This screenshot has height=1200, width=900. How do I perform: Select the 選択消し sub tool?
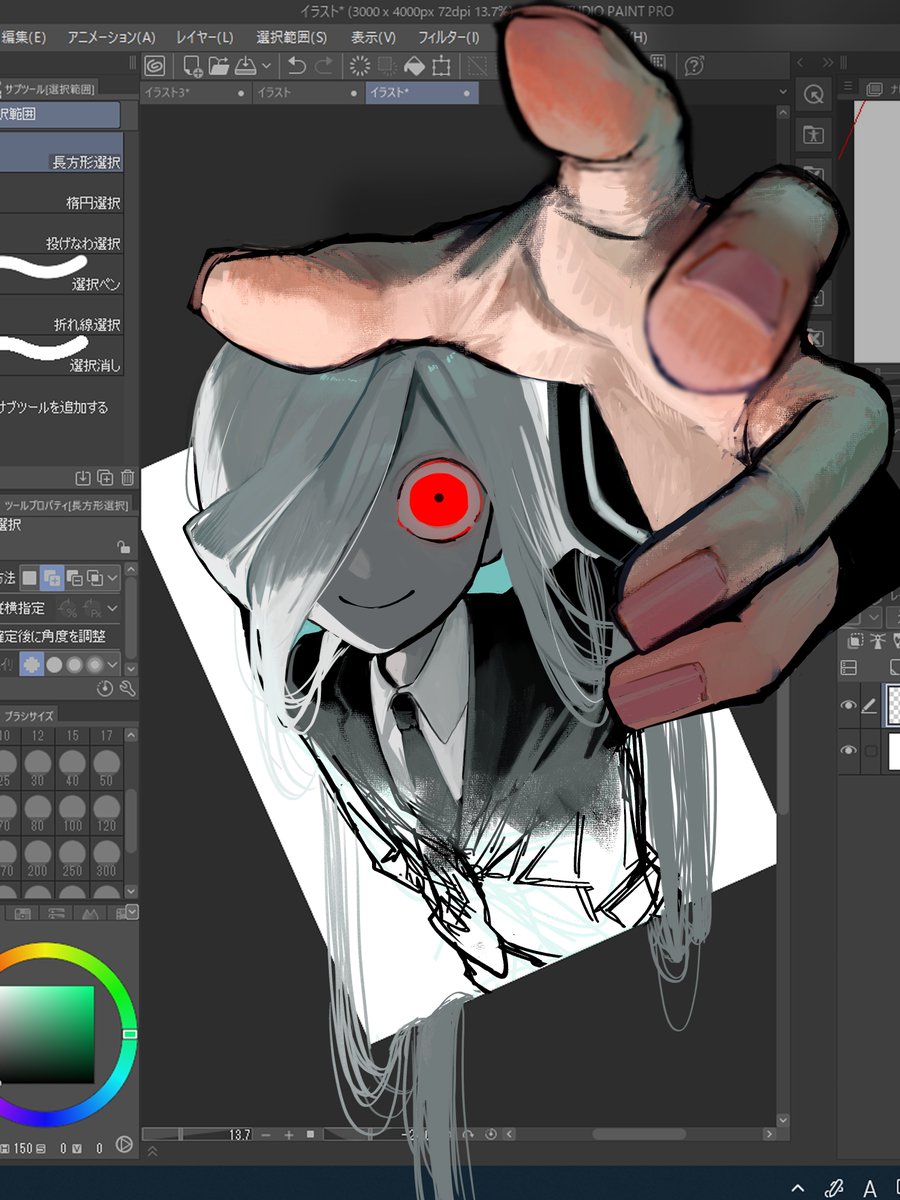[x=61, y=356]
